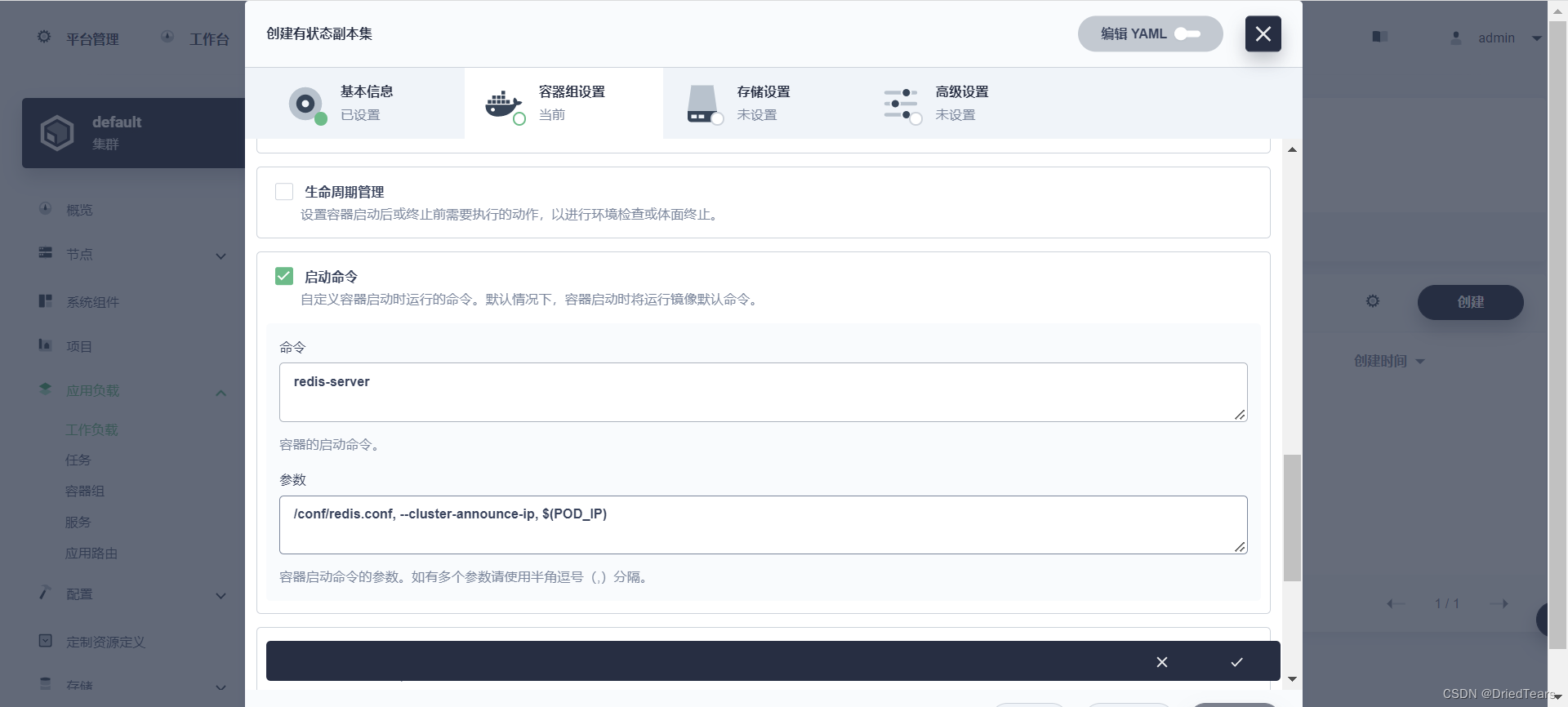Click the 项目 sidebar icon
Image resolution: width=1568 pixels, height=707 pixels.
click(46, 345)
